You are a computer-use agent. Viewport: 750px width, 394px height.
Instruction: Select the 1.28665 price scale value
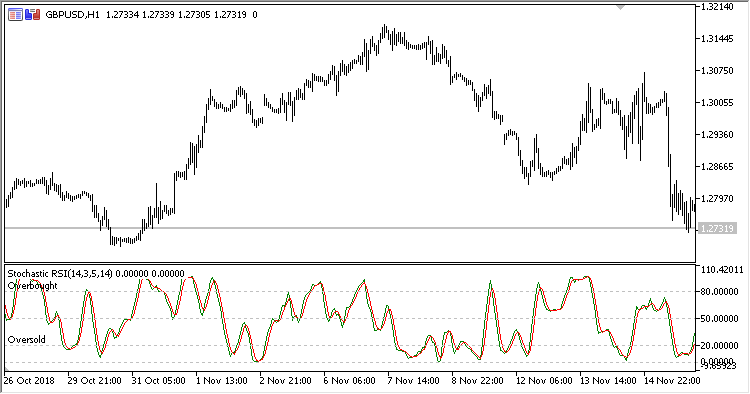tap(717, 167)
